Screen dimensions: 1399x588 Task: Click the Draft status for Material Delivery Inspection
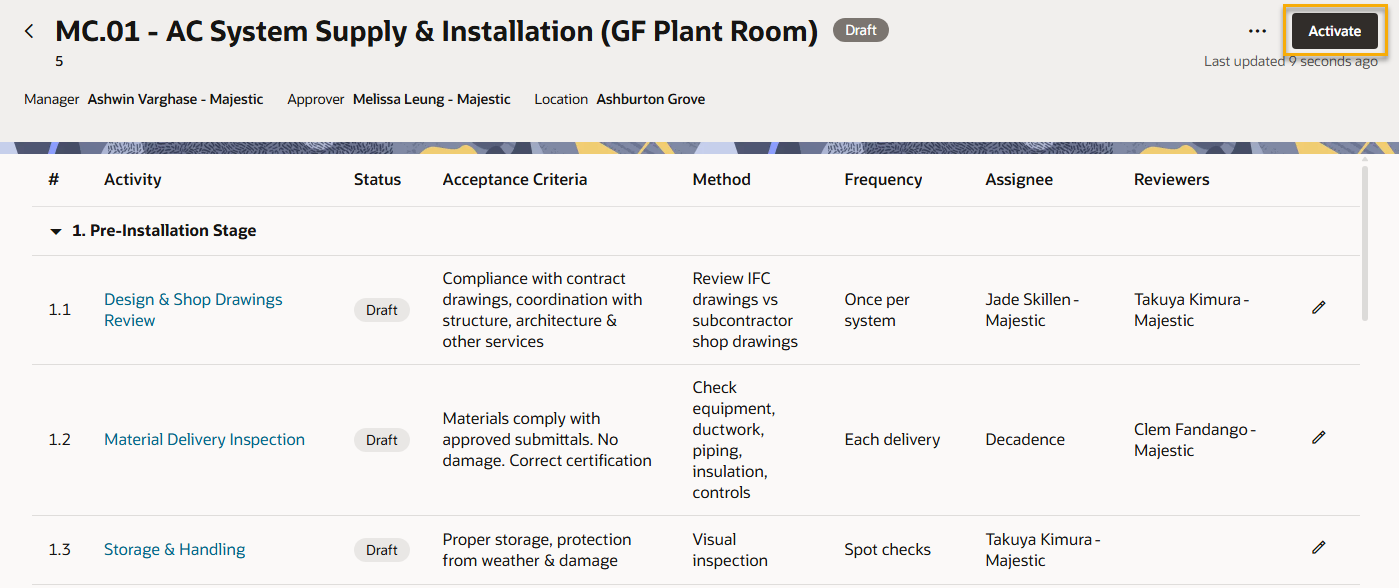point(381,440)
